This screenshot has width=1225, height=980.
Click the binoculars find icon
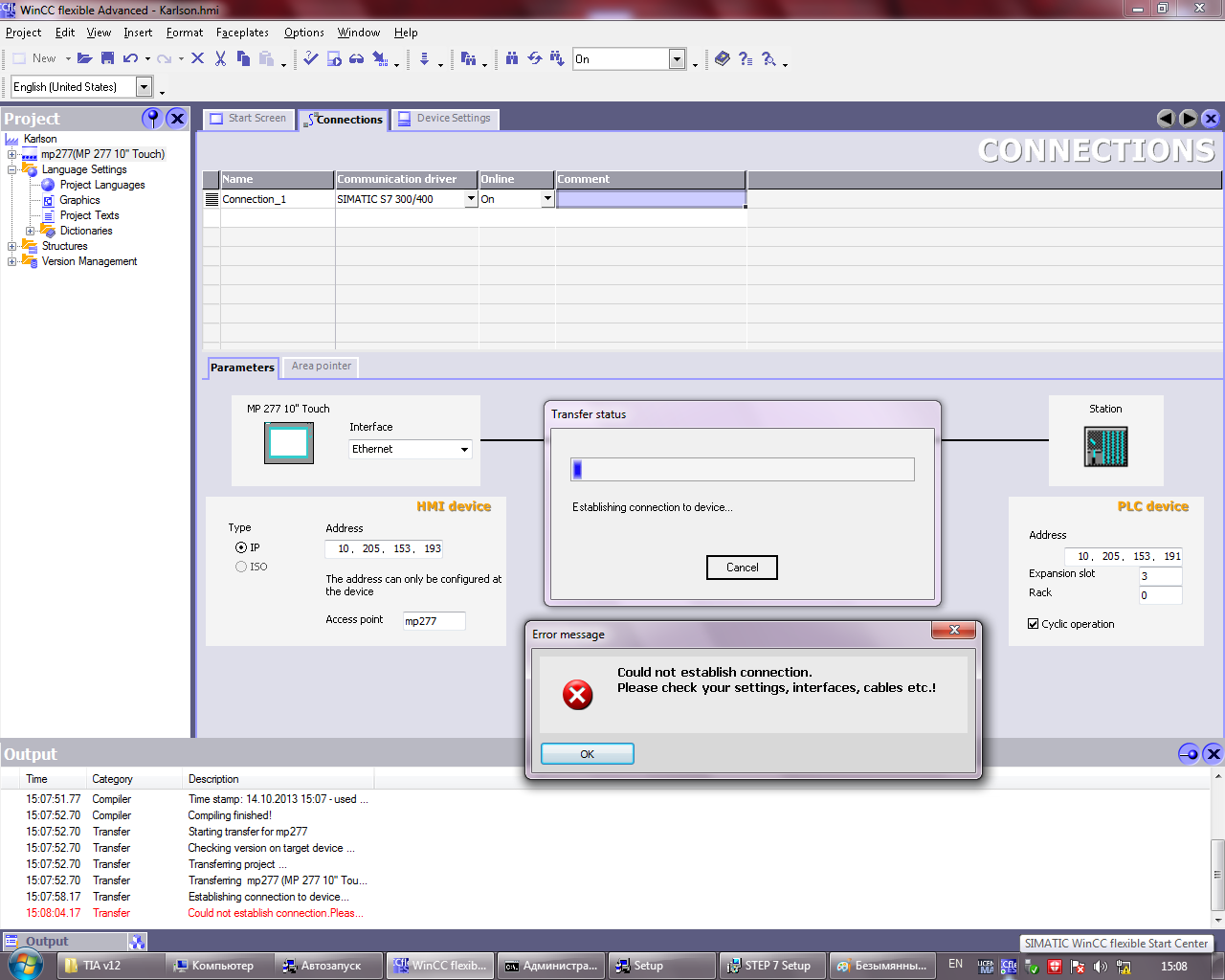512,58
